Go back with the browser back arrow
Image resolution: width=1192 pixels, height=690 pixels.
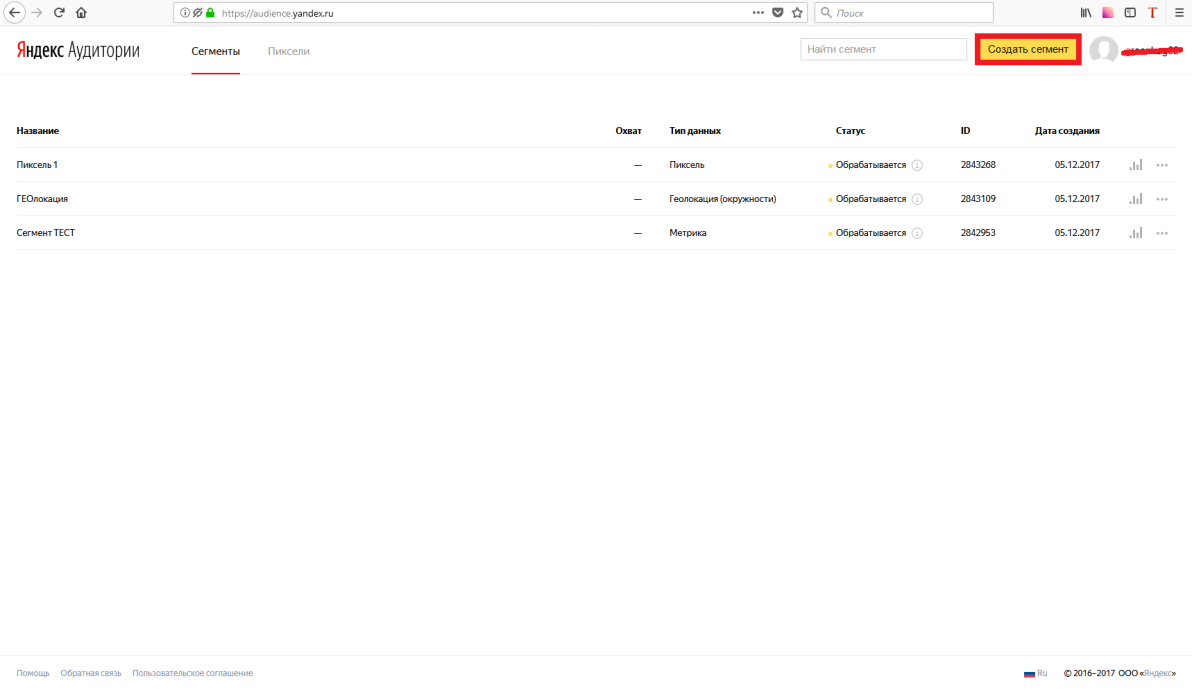tap(14, 13)
